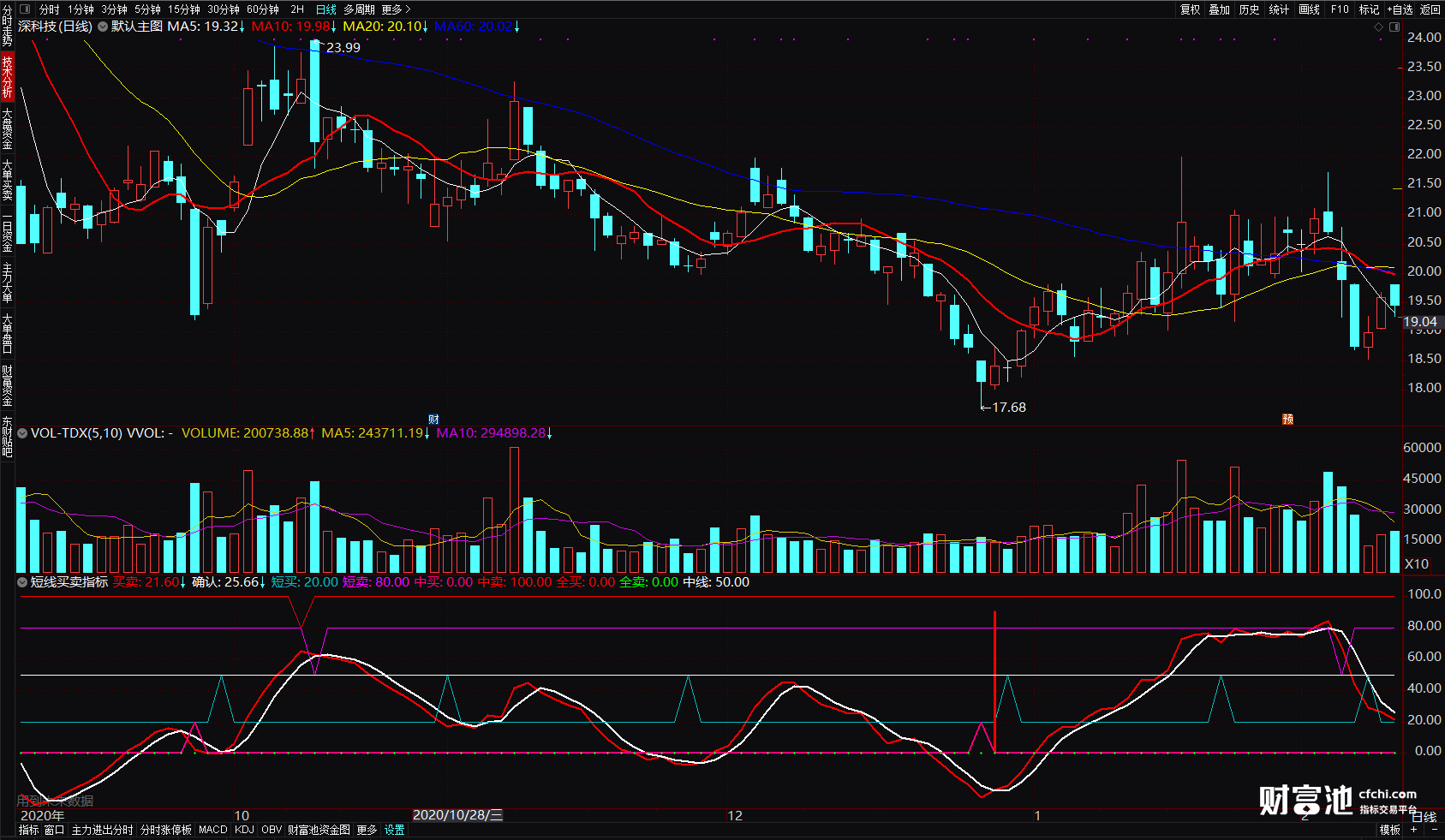
Task: Click the 2020/10/28/三 date marker
Action: pos(457,815)
